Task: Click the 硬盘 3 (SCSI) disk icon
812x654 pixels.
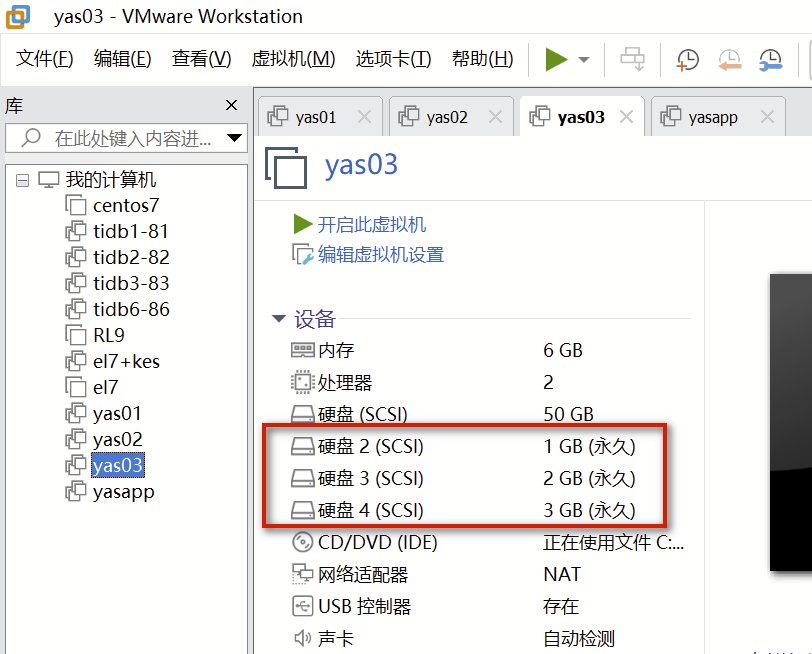Action: (x=302, y=478)
